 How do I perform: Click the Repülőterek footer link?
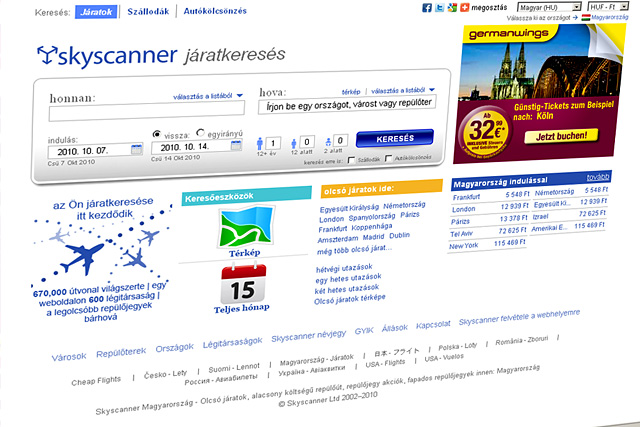121,352
